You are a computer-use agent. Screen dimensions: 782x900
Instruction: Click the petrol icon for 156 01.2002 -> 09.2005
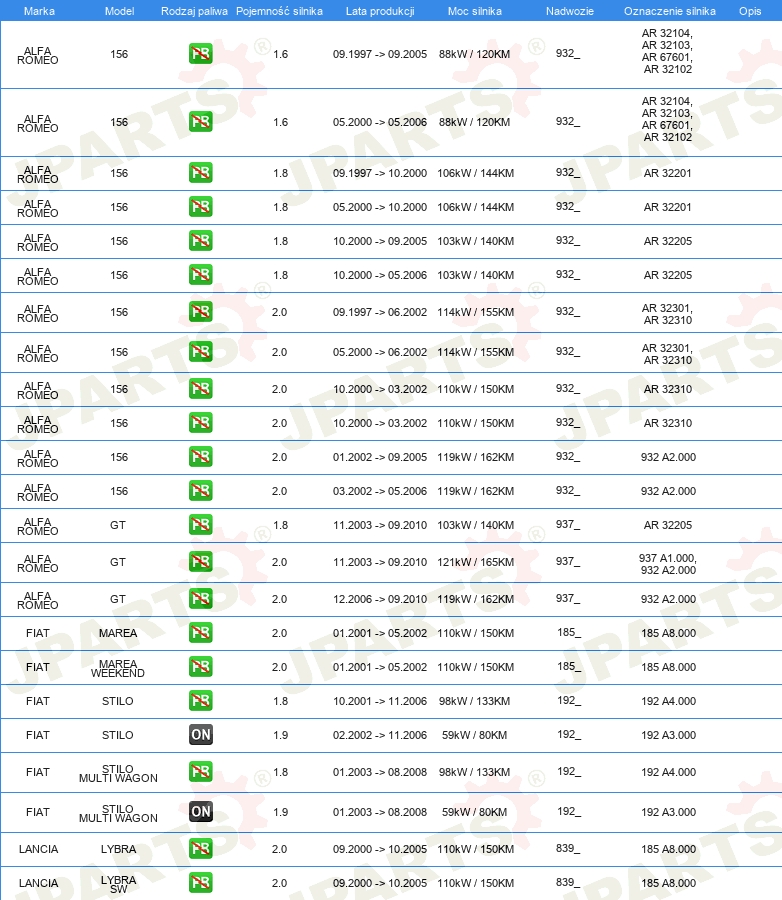click(200, 457)
